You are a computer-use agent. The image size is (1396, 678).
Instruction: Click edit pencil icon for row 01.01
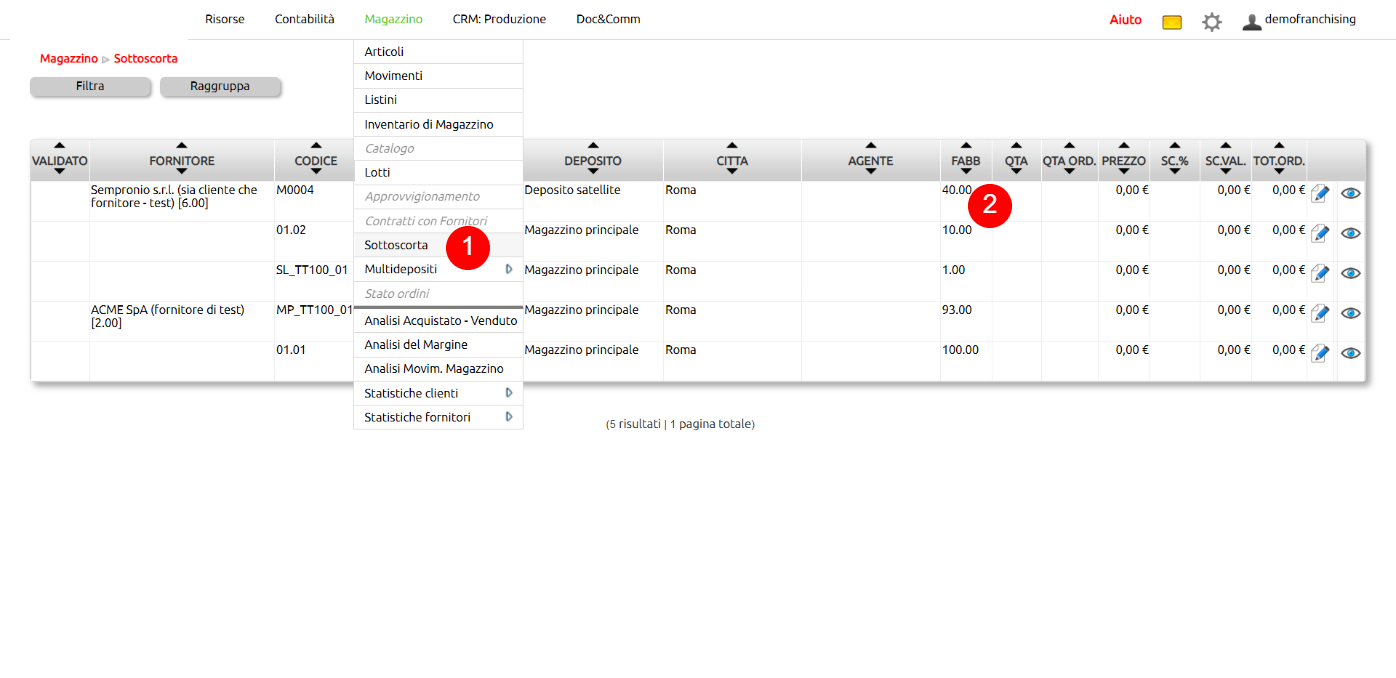click(1320, 353)
